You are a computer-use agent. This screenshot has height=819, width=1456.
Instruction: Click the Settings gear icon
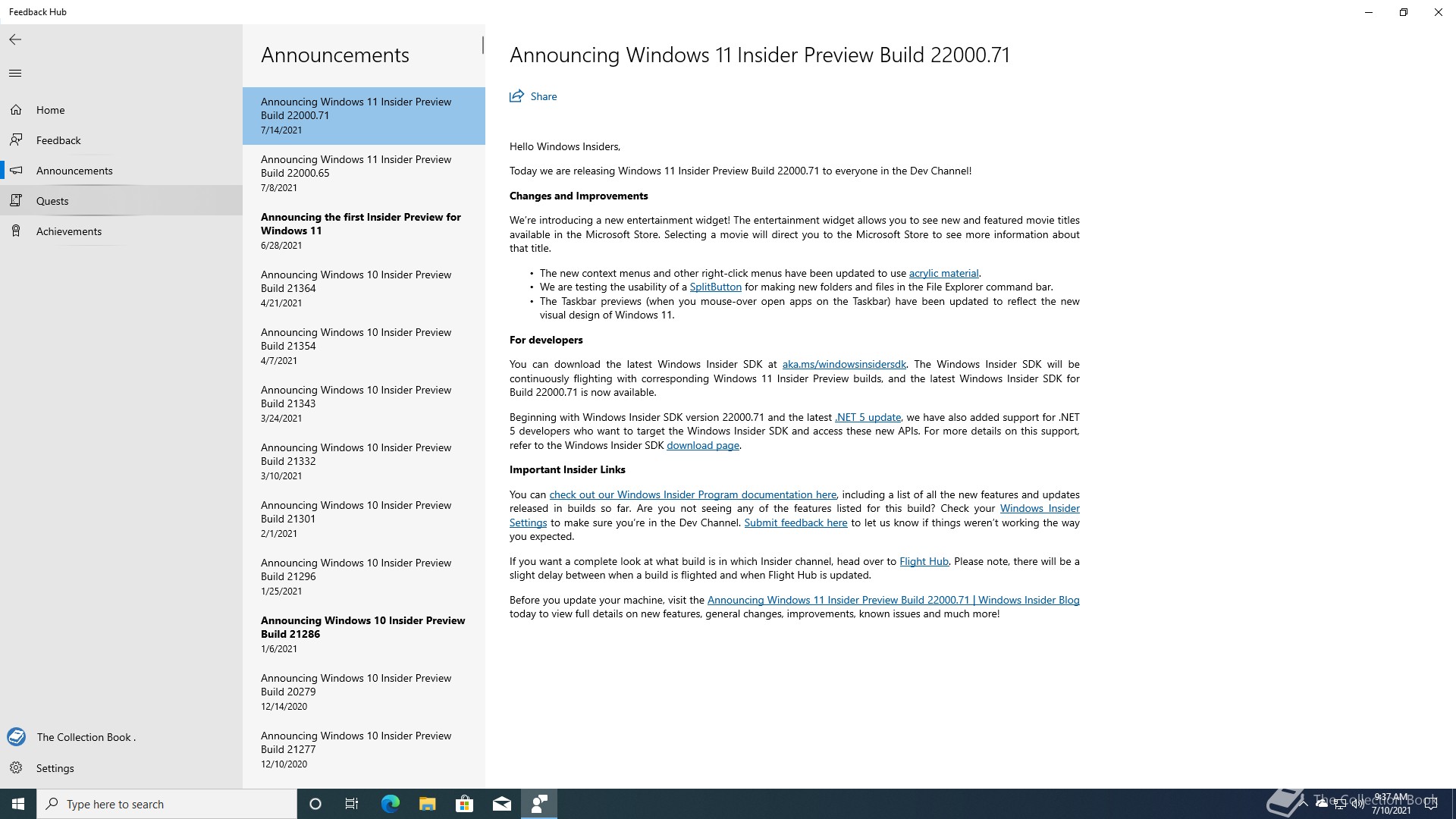[x=16, y=768]
